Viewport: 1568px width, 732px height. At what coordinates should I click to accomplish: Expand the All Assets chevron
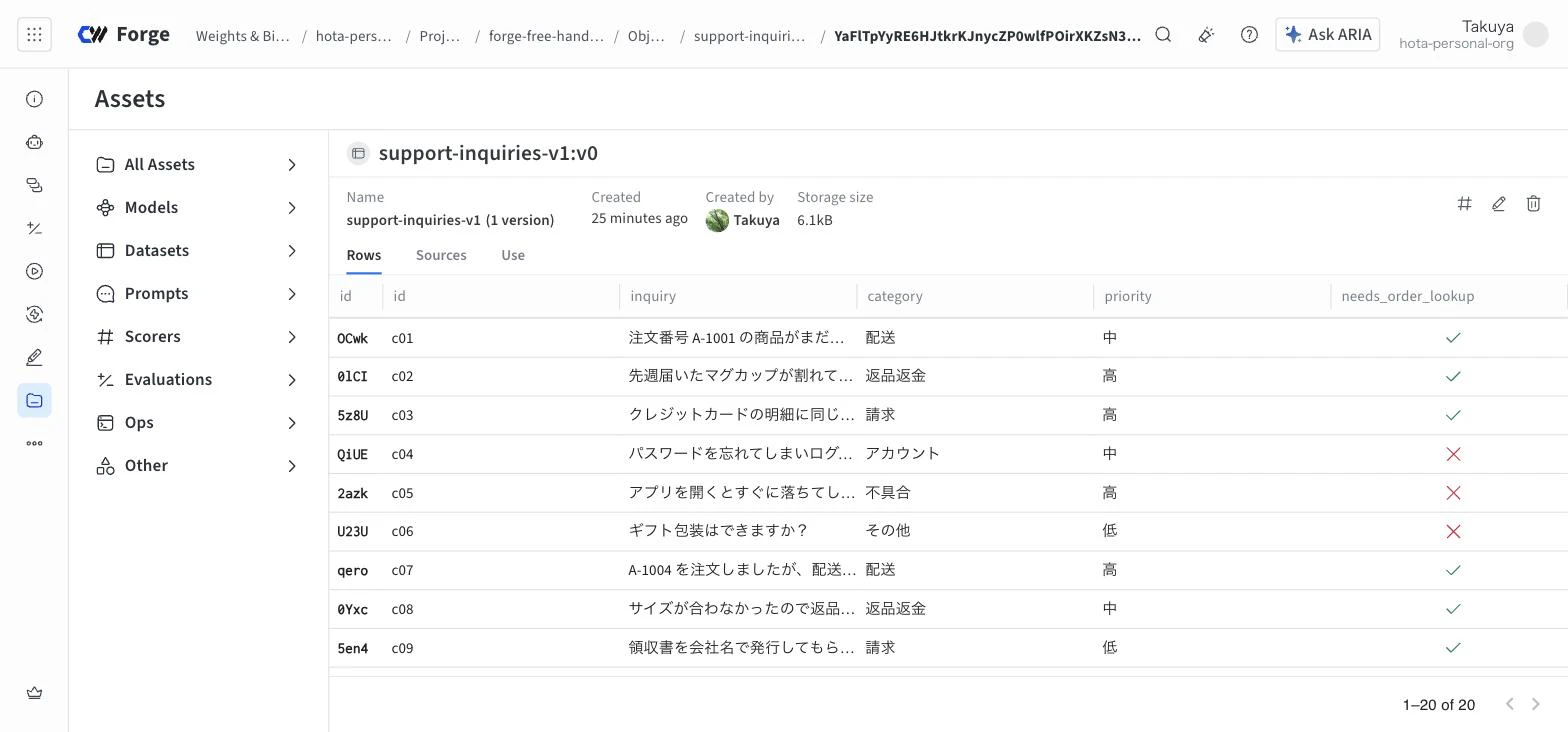tap(292, 165)
